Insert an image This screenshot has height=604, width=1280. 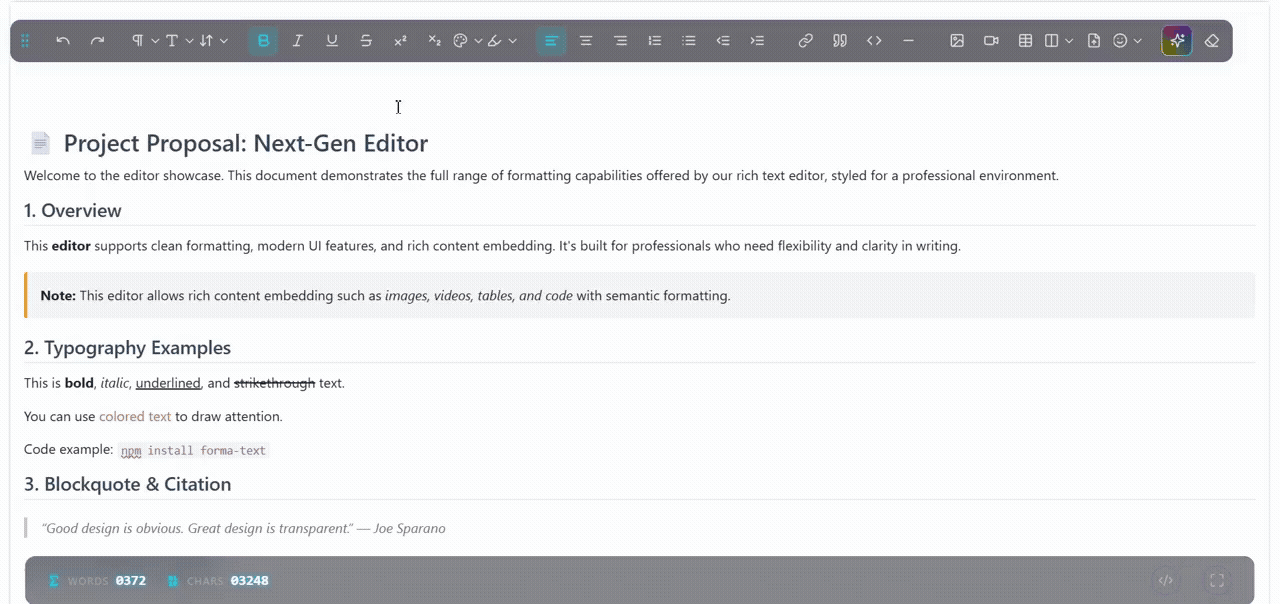click(x=957, y=41)
